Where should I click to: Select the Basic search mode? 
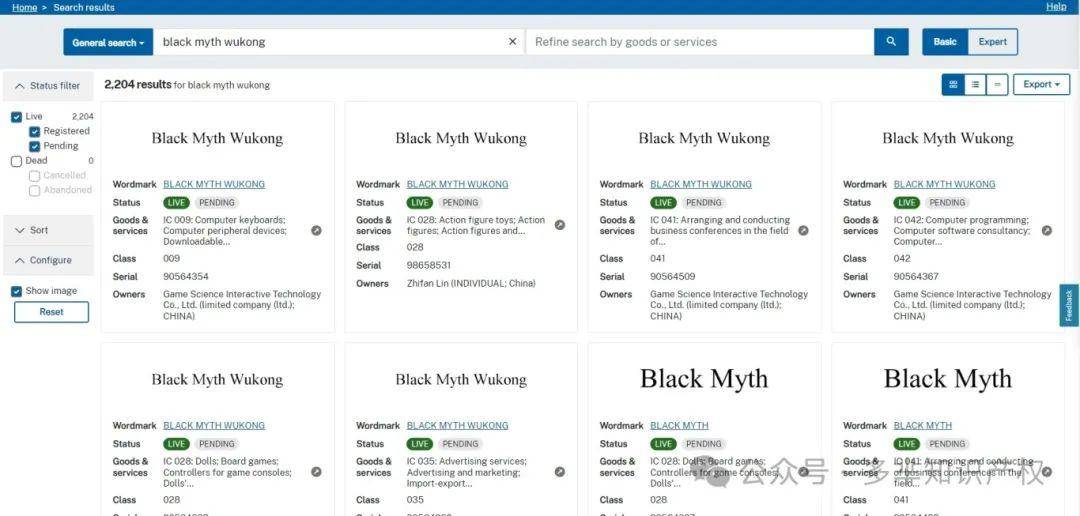pyautogui.click(x=945, y=42)
